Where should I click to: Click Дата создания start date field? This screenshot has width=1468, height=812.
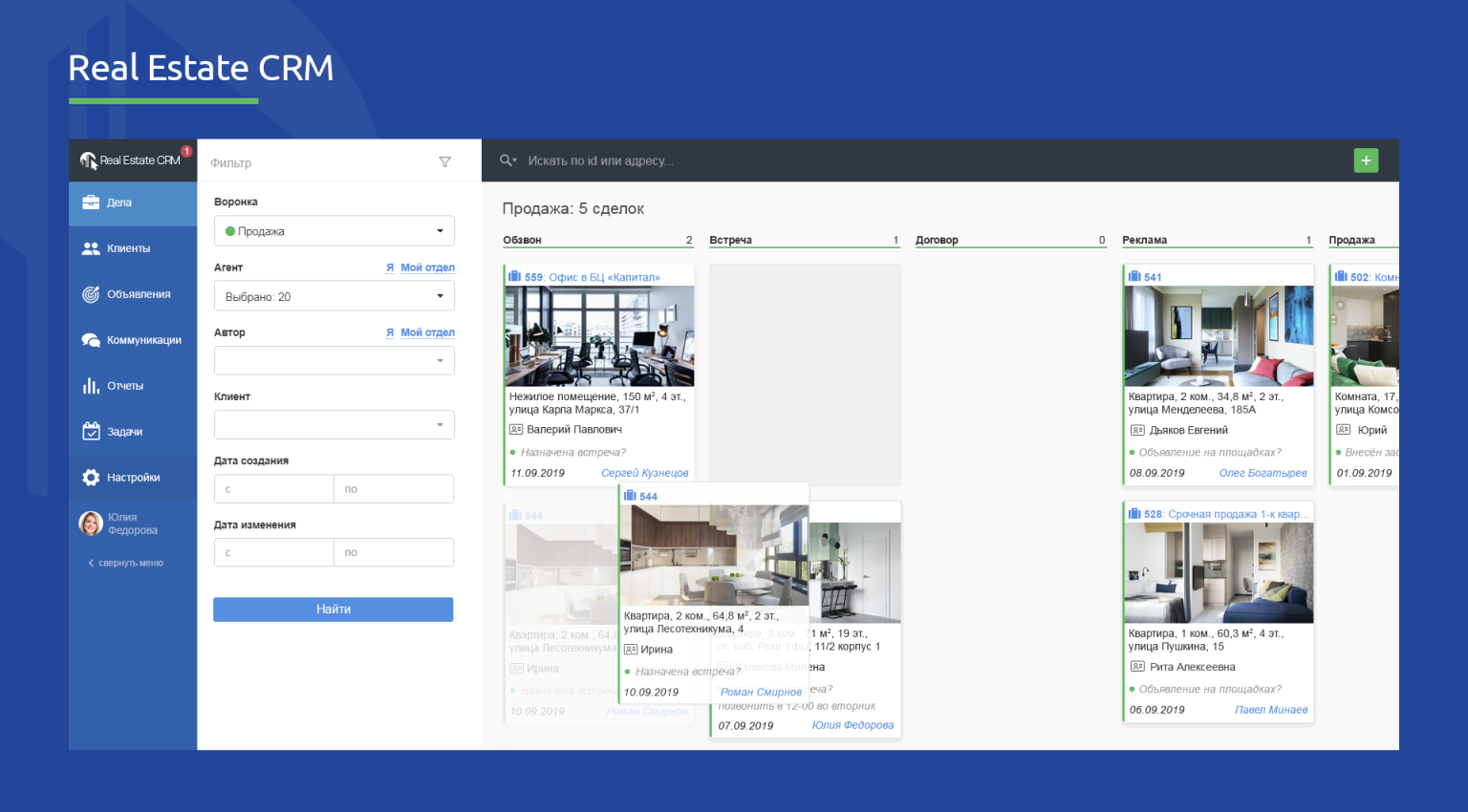274,489
